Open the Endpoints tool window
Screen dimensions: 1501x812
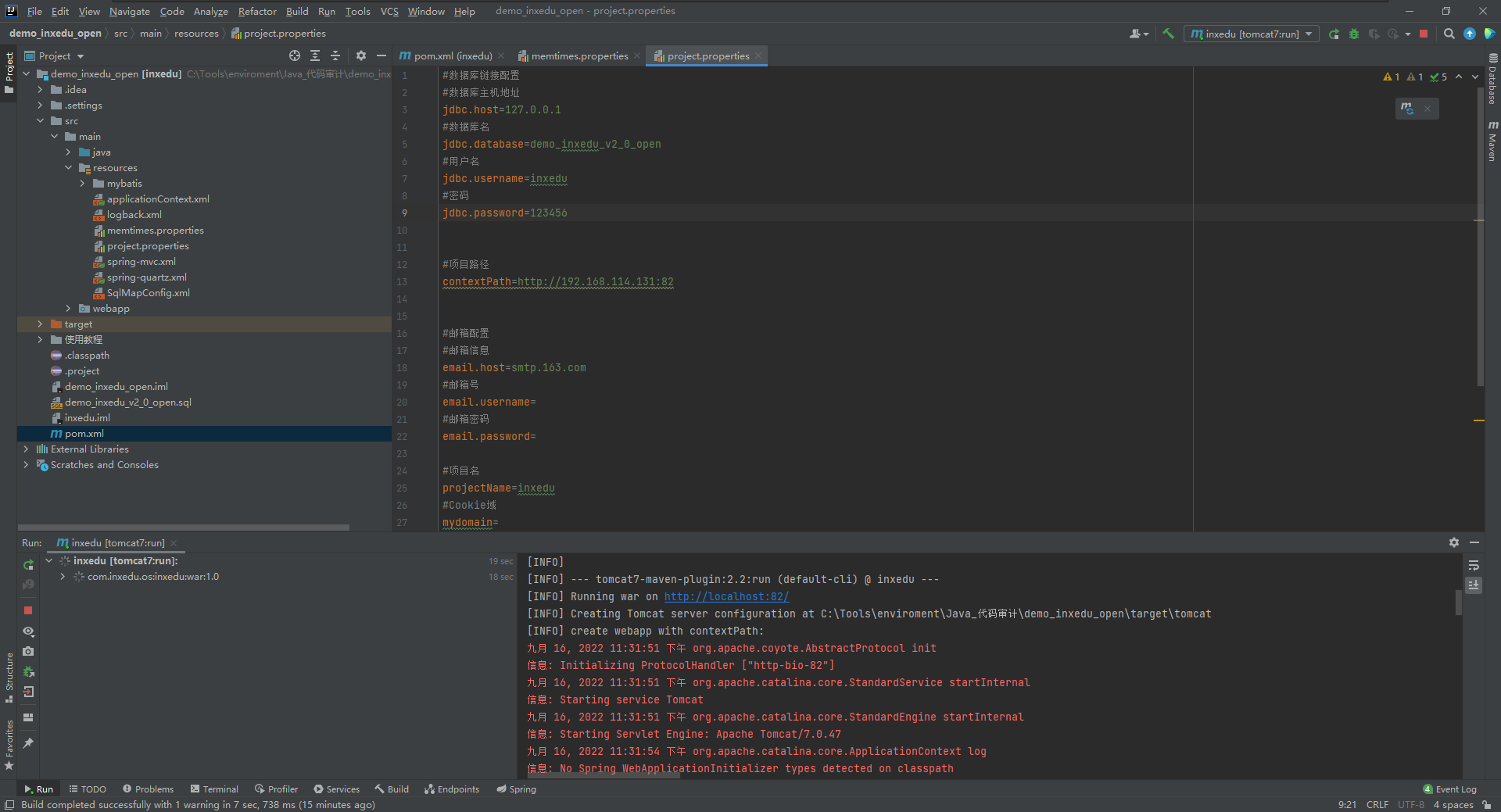(452, 789)
